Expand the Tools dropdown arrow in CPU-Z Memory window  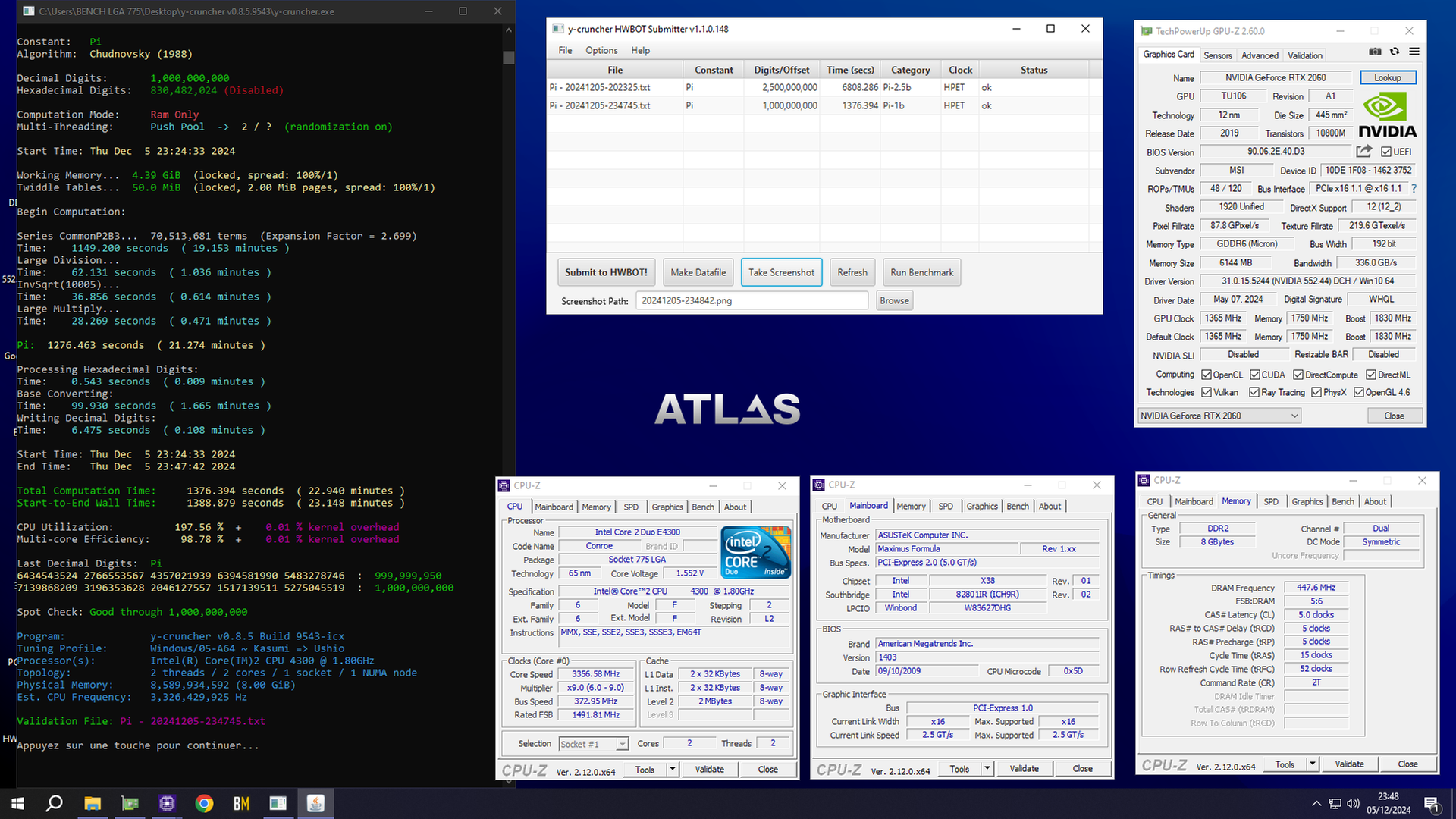(1312, 764)
